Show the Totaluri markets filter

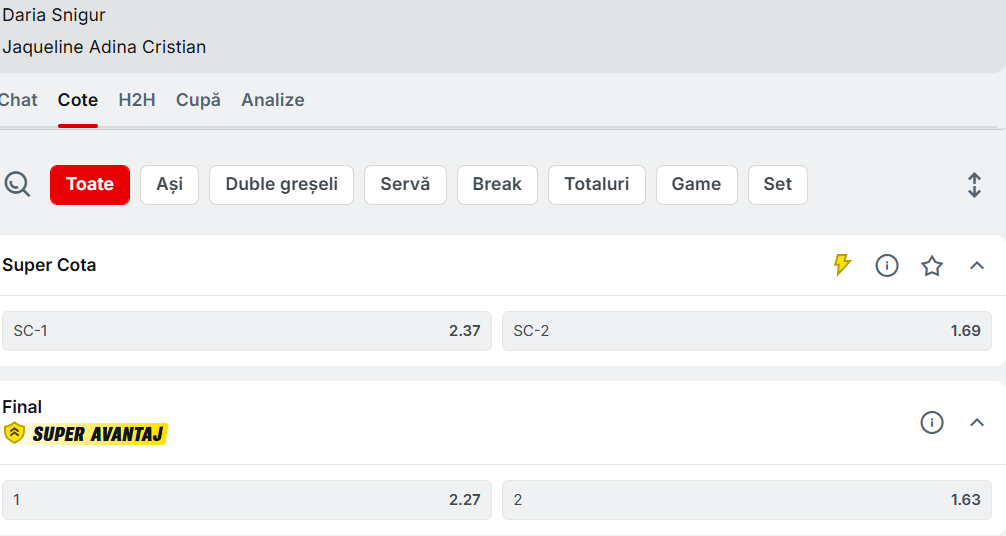coord(596,185)
